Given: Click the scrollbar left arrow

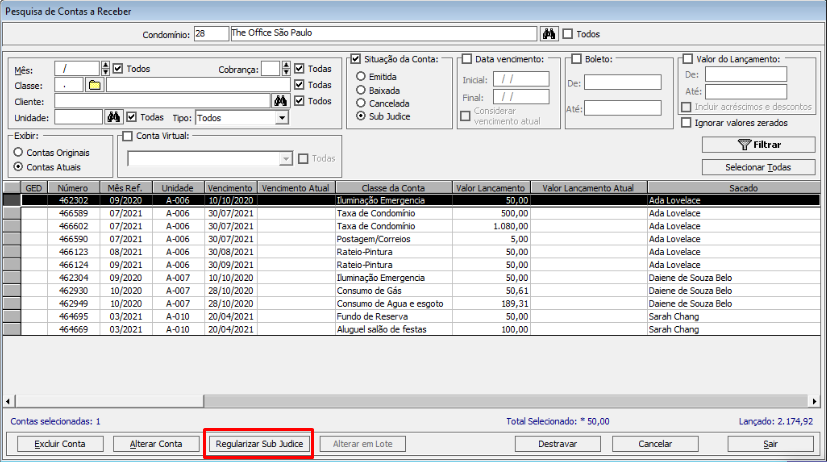Looking at the screenshot, I should 8,401.
